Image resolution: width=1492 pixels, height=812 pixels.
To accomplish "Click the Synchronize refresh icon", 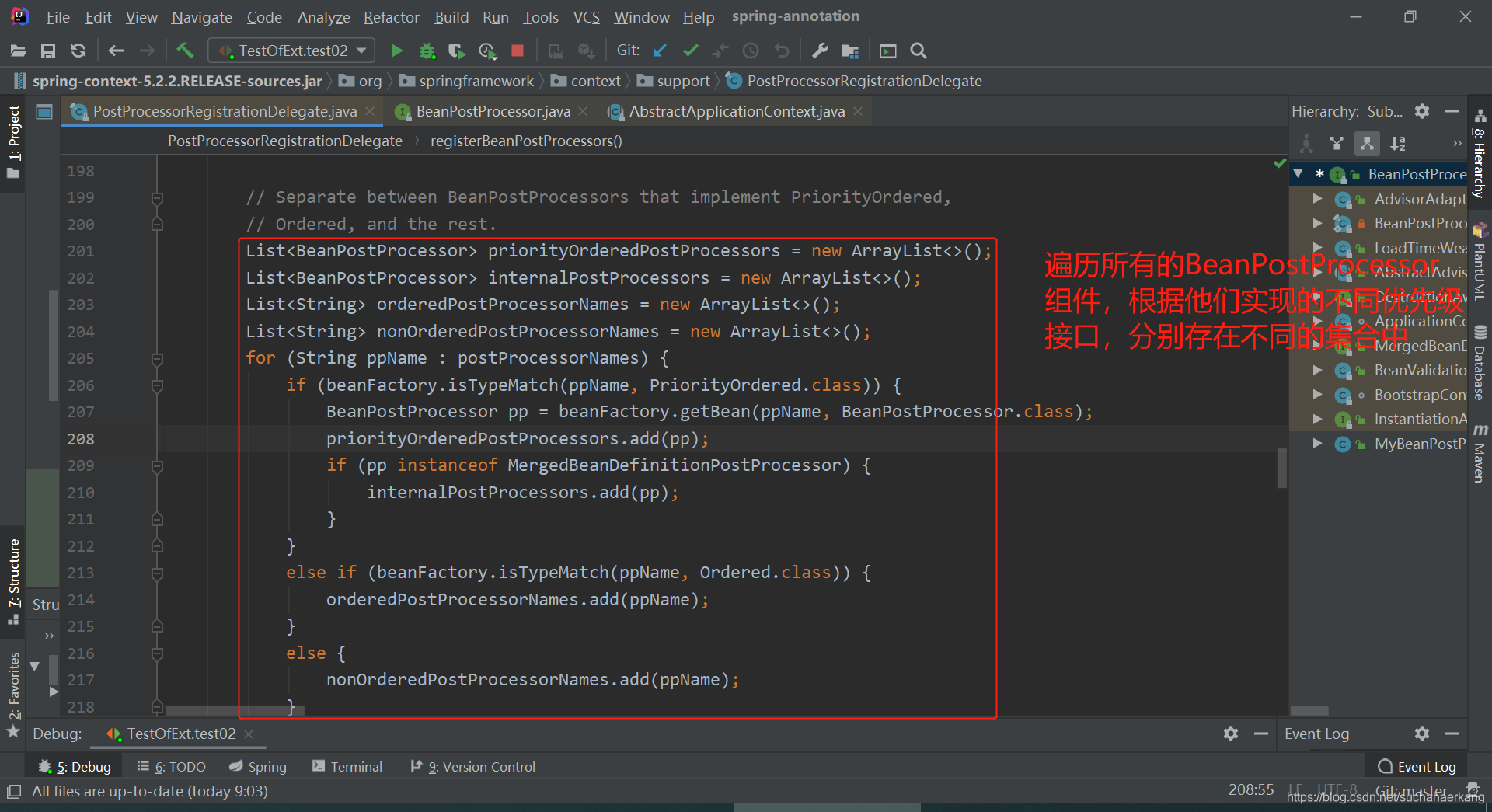I will 78,51.
